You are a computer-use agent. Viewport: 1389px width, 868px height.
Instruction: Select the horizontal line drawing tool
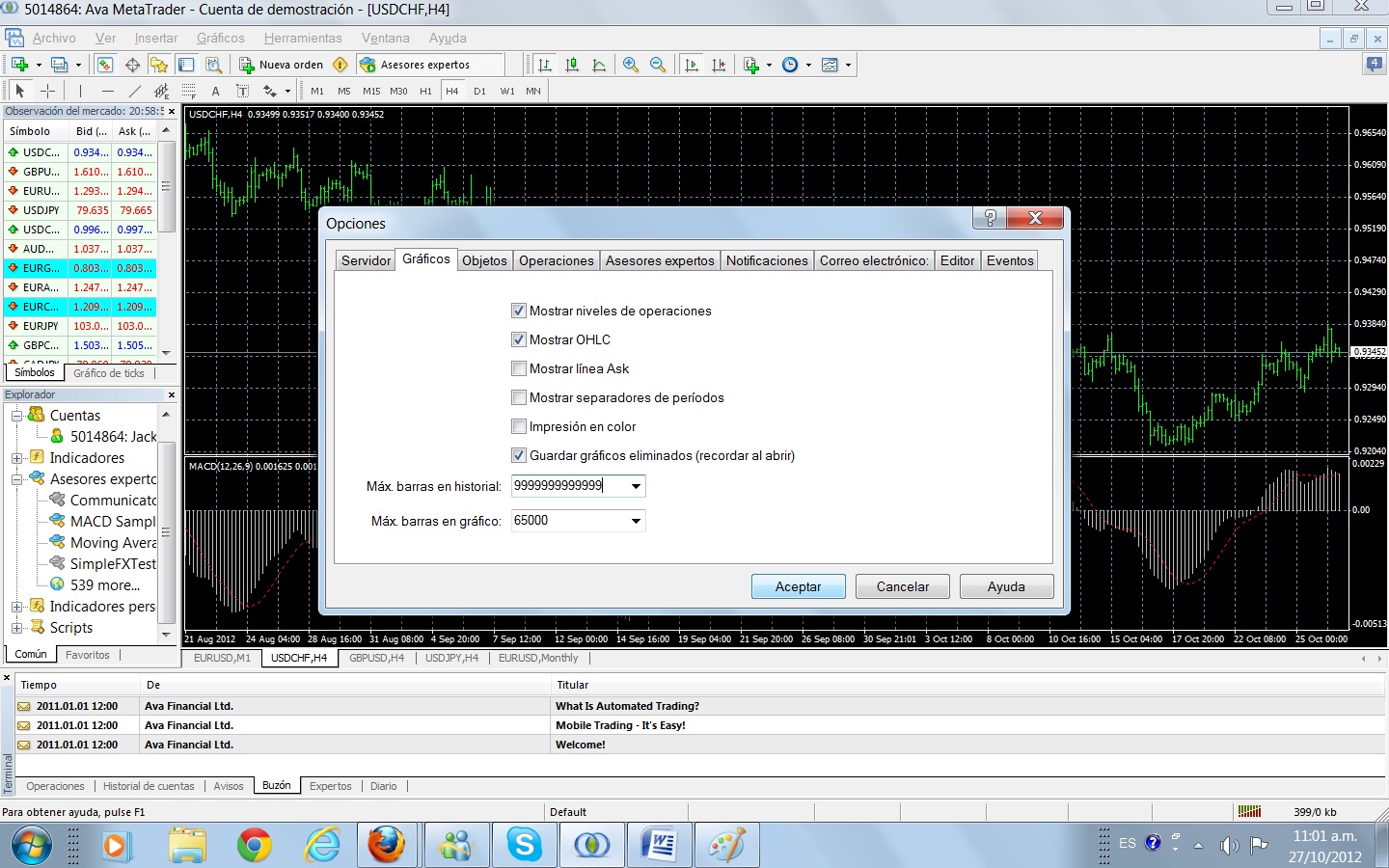pos(108,91)
